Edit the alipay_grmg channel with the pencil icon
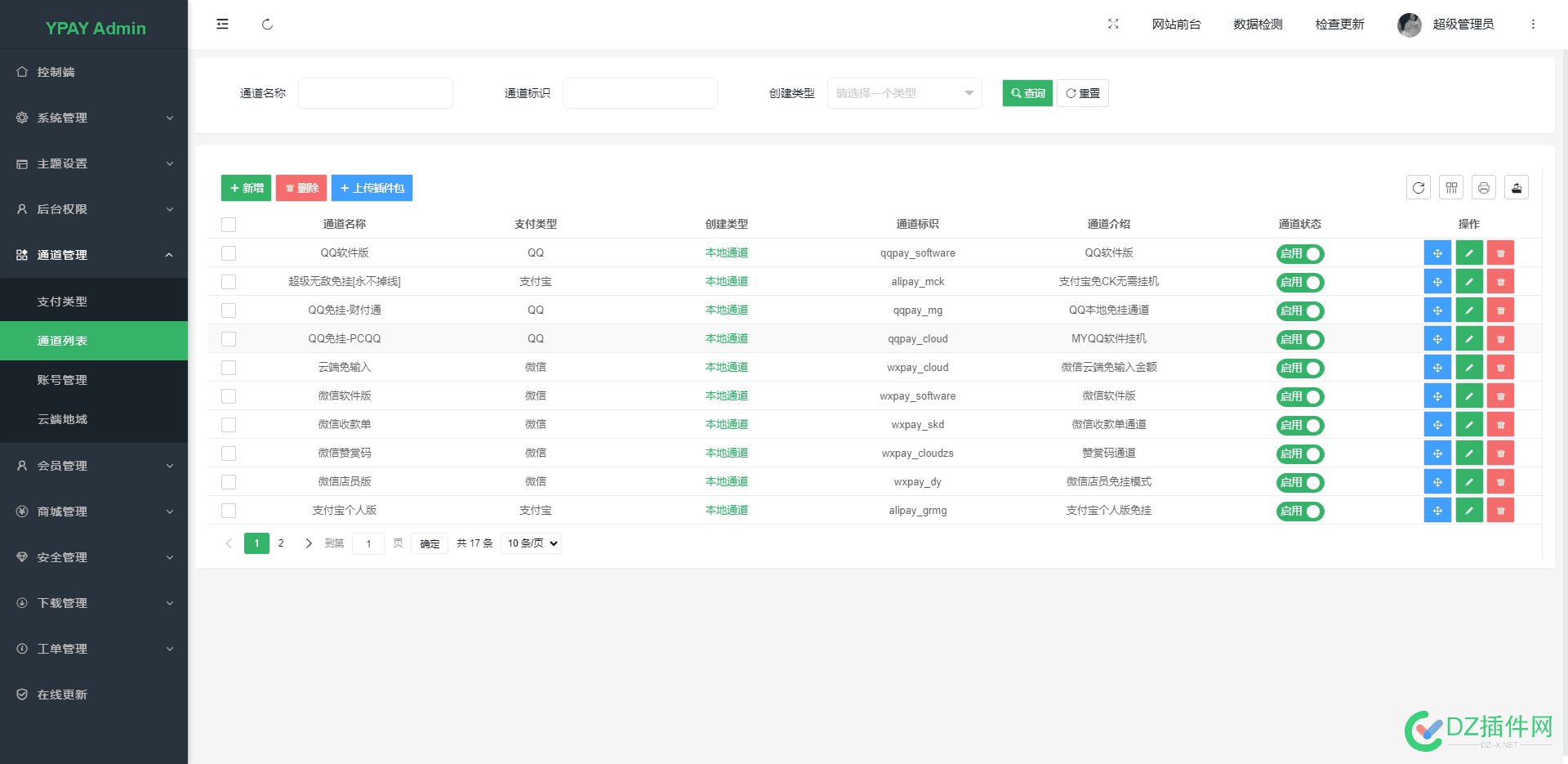Viewport: 1568px width, 764px height. coord(1469,511)
